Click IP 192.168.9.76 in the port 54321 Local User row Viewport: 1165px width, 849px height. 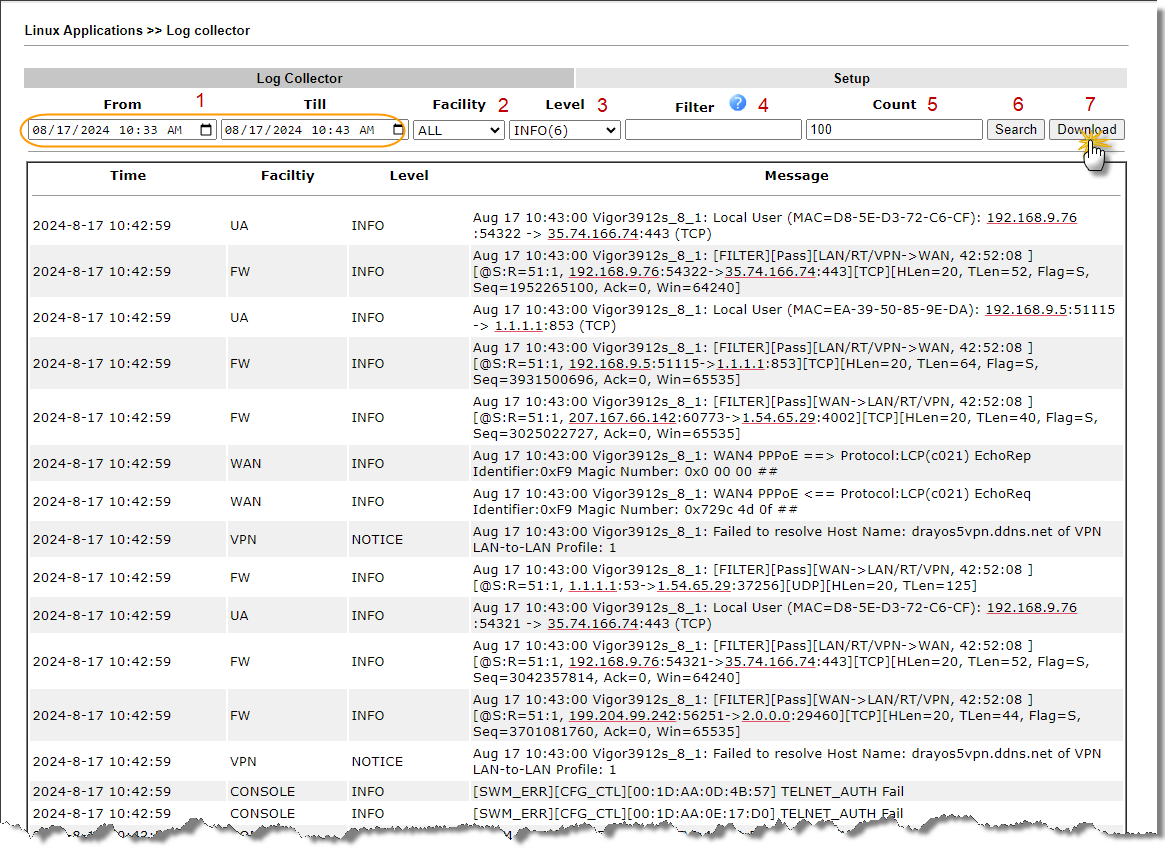[x=1031, y=608]
